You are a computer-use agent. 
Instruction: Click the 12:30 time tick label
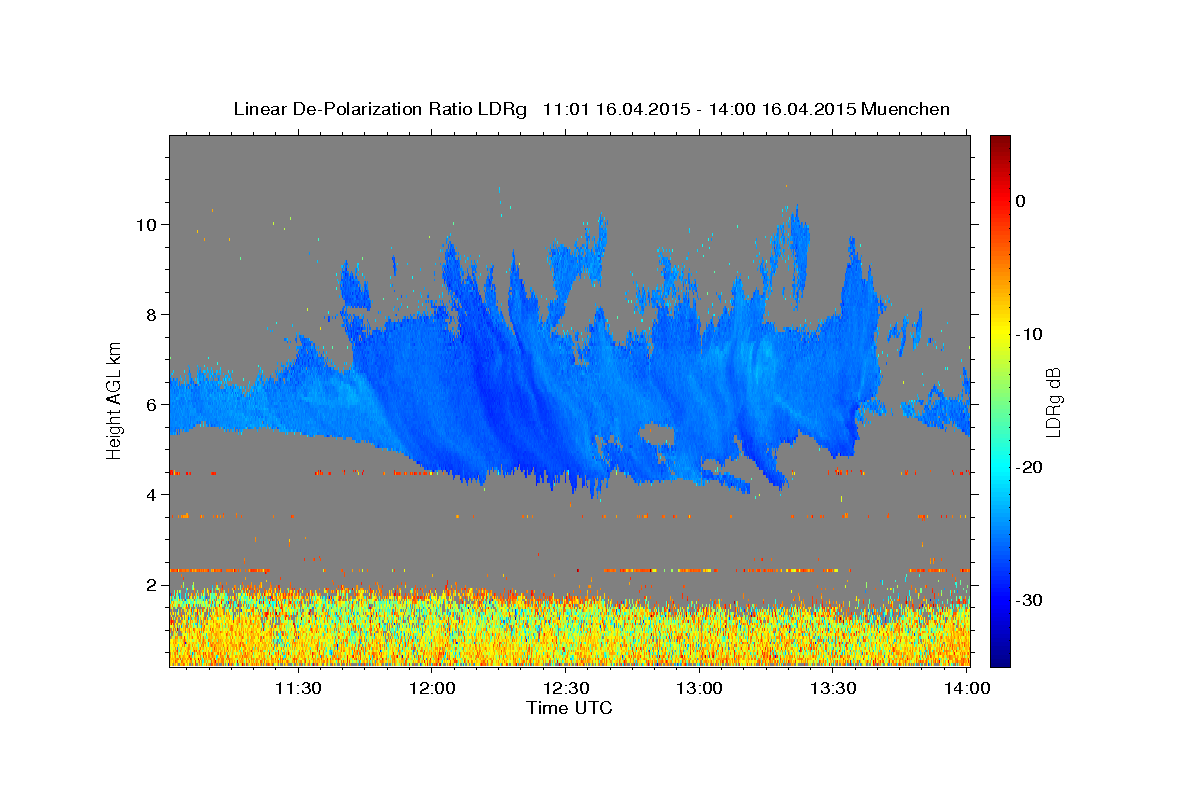pos(566,688)
